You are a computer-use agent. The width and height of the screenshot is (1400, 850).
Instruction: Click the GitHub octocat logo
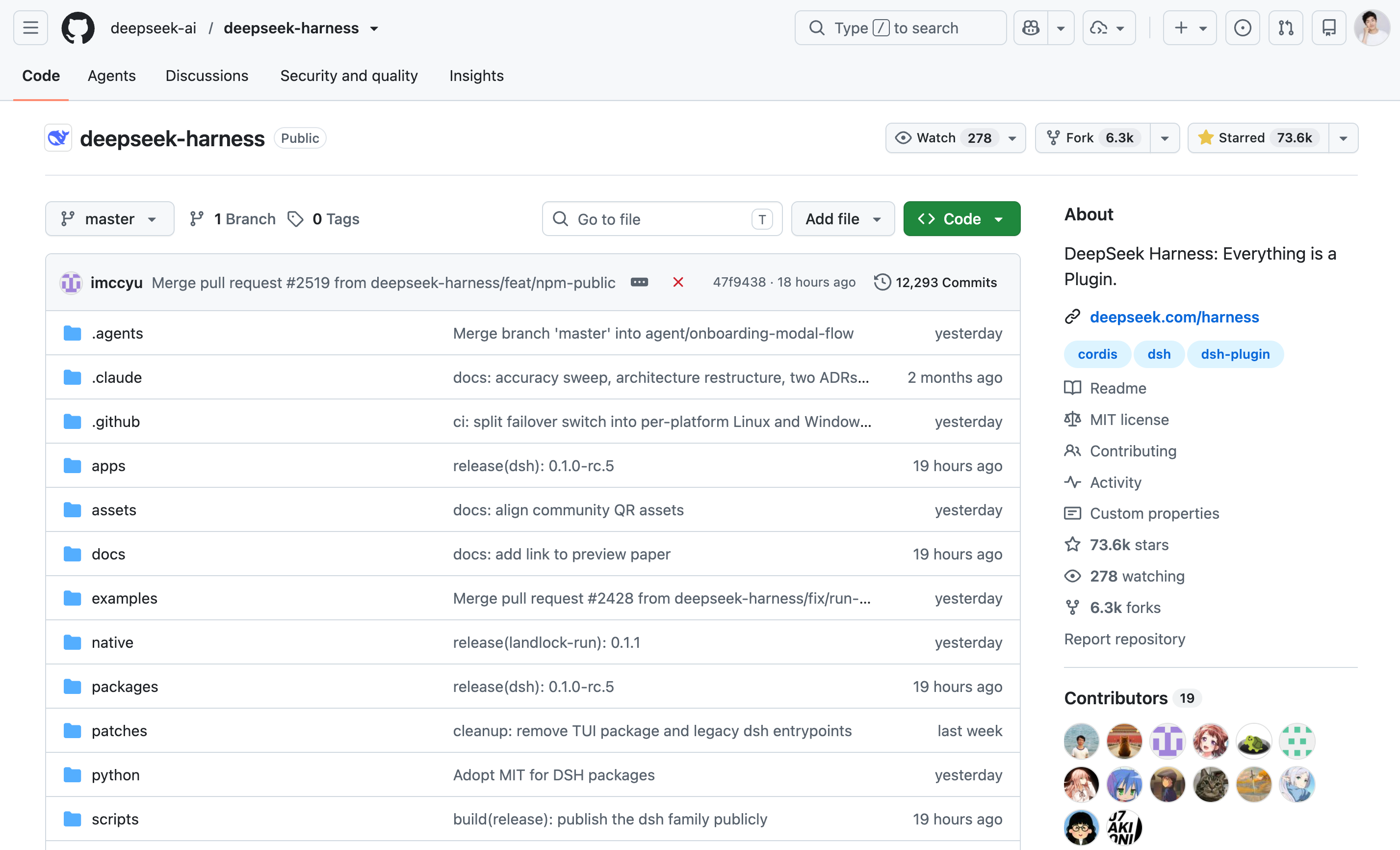[x=78, y=28]
